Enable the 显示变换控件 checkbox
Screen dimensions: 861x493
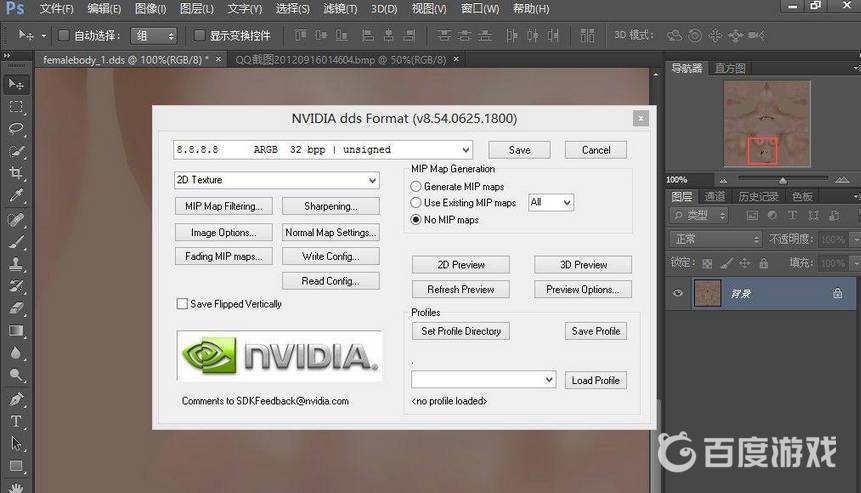199,36
